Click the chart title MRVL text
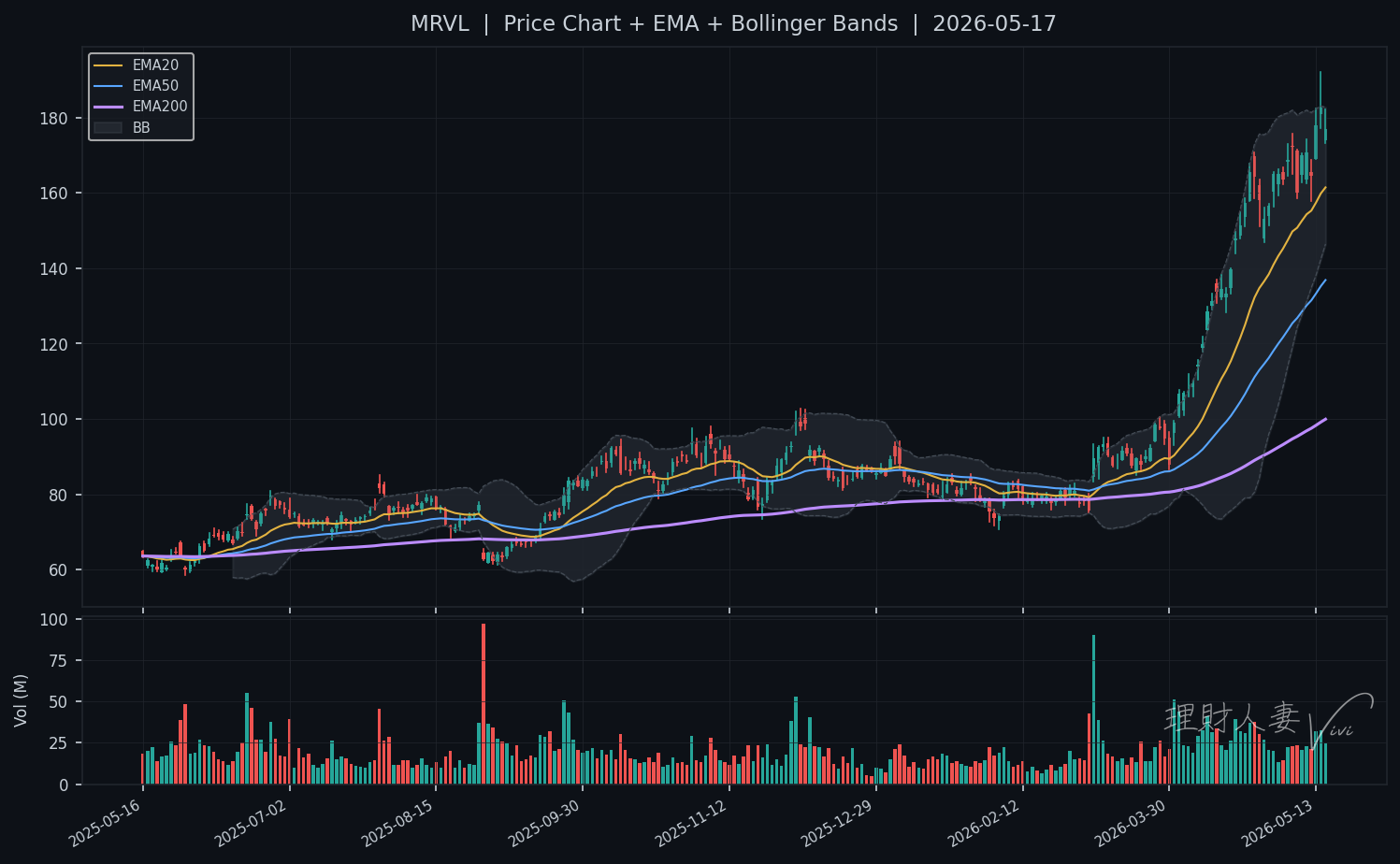The height and width of the screenshot is (864, 1400). [x=440, y=24]
